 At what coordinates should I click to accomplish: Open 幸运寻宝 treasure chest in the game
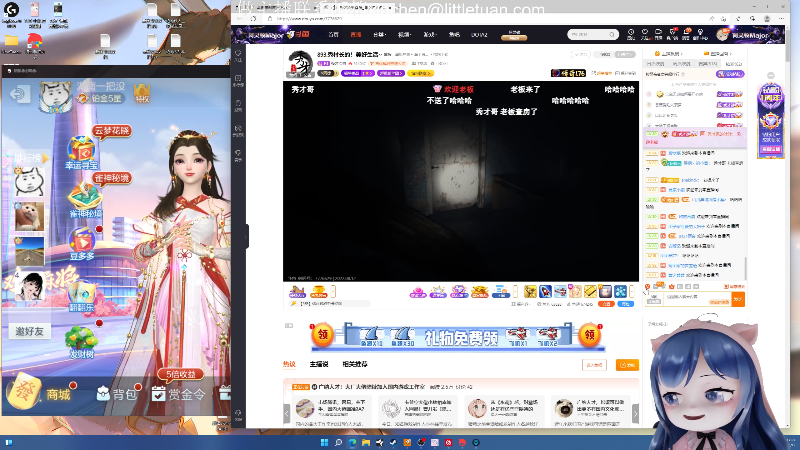(x=81, y=153)
